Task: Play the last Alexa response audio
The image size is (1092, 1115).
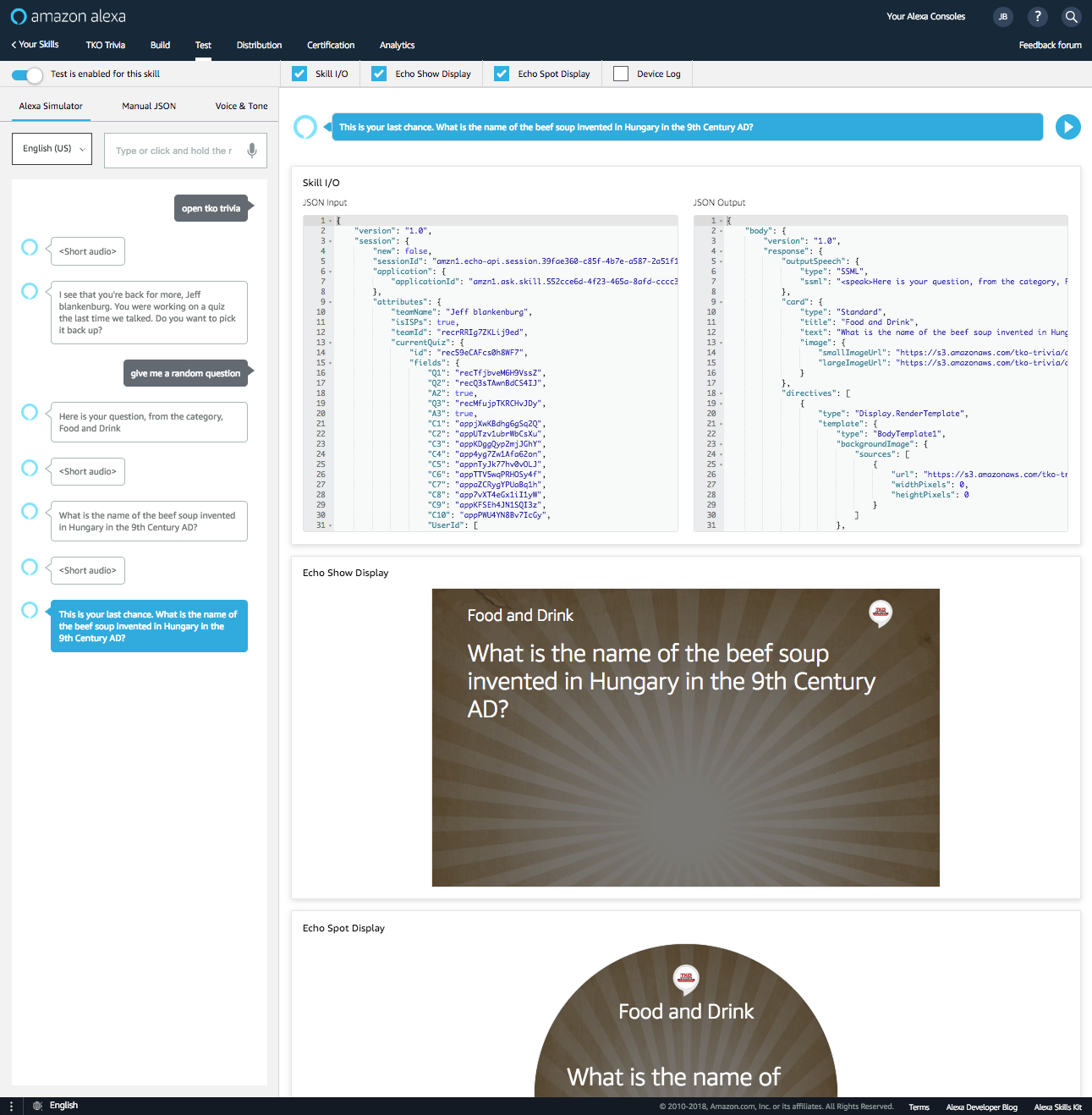Action: [x=1067, y=127]
